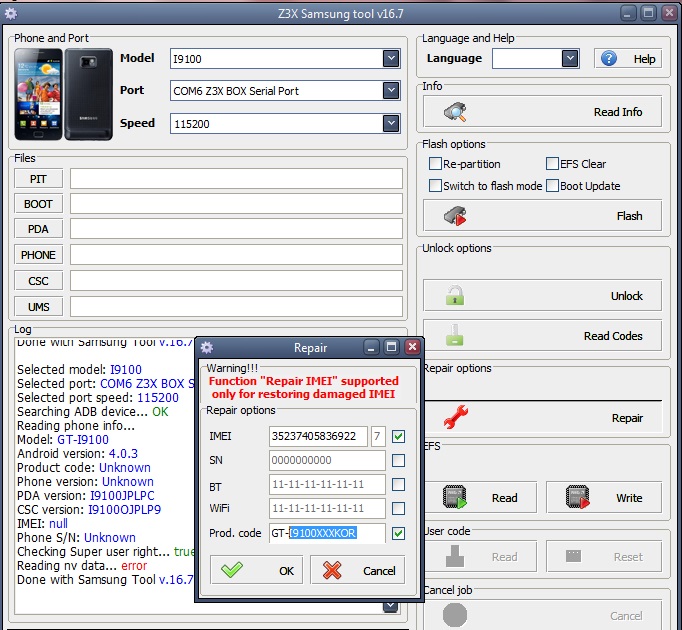Image resolution: width=682 pixels, height=630 pixels.
Task: Click 'Model: GT-I9100' log line
Action: click(x=63, y=439)
